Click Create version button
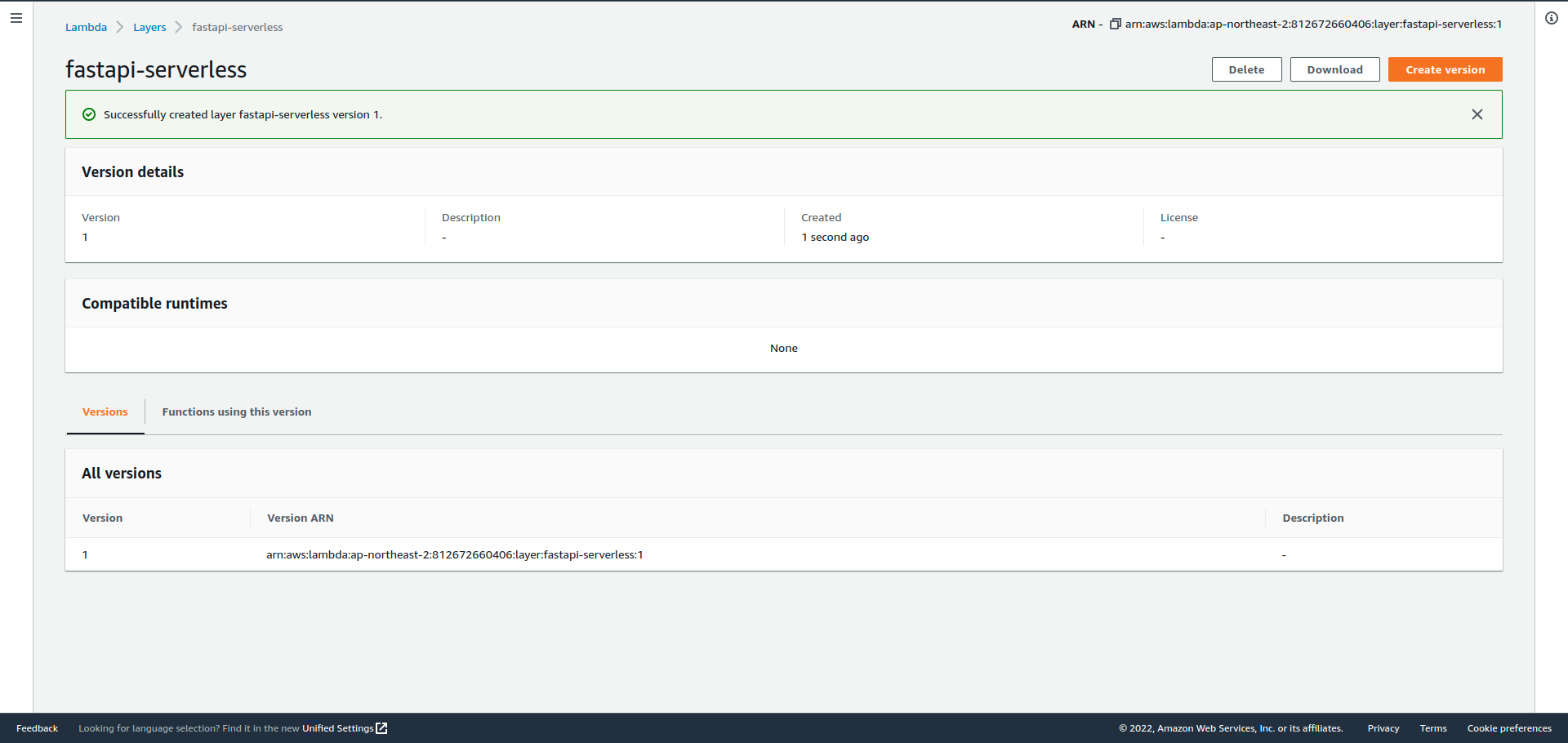Screen dimensions: 1568x743 1445,69
